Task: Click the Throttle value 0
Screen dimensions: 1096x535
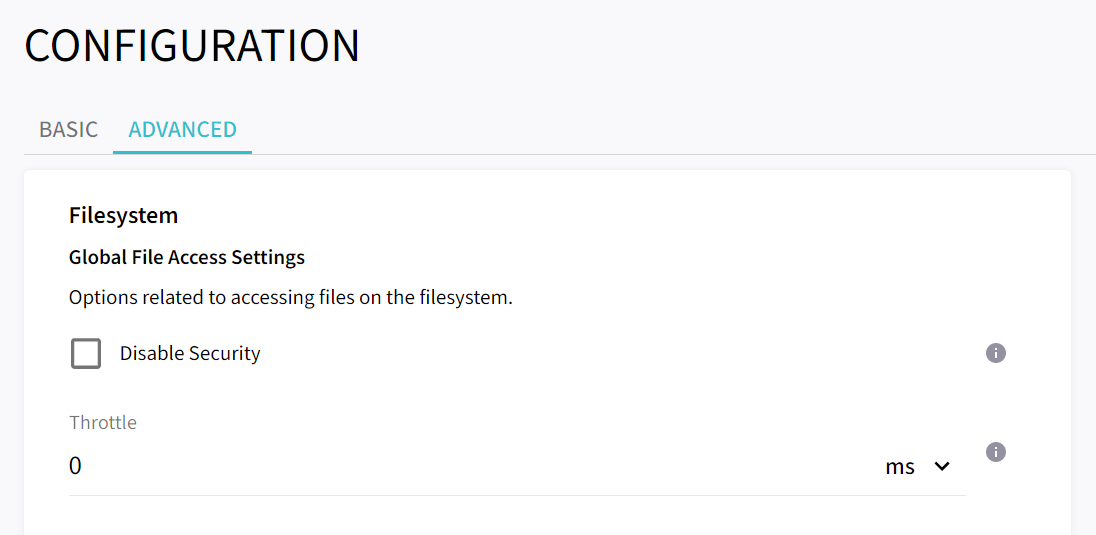Action: click(x=75, y=467)
